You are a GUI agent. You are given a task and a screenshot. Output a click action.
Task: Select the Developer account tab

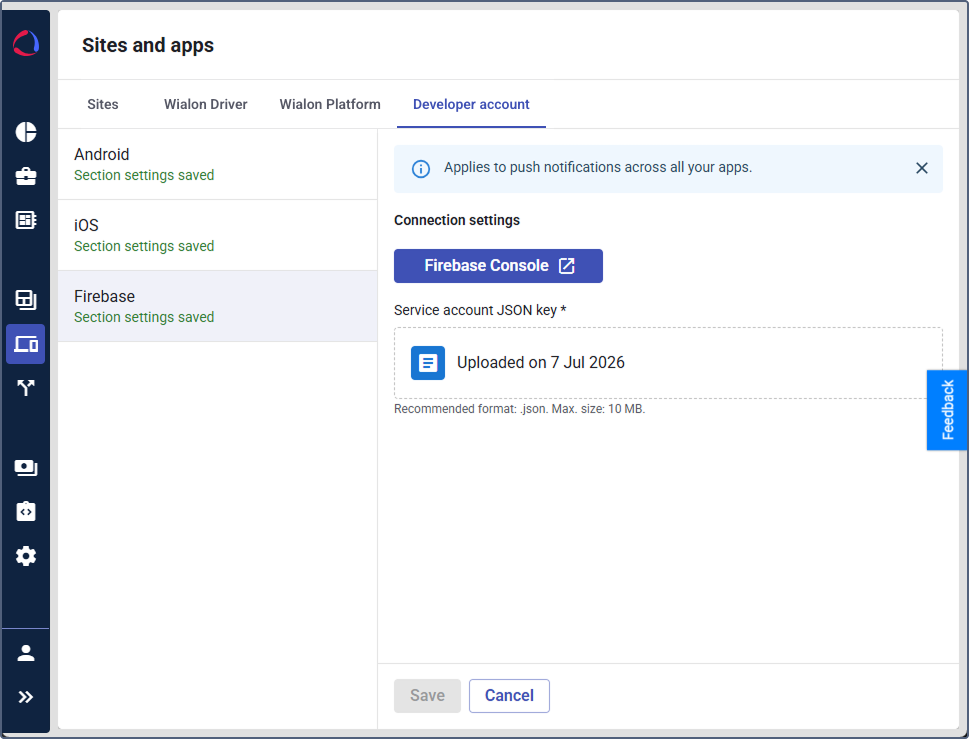(x=471, y=104)
